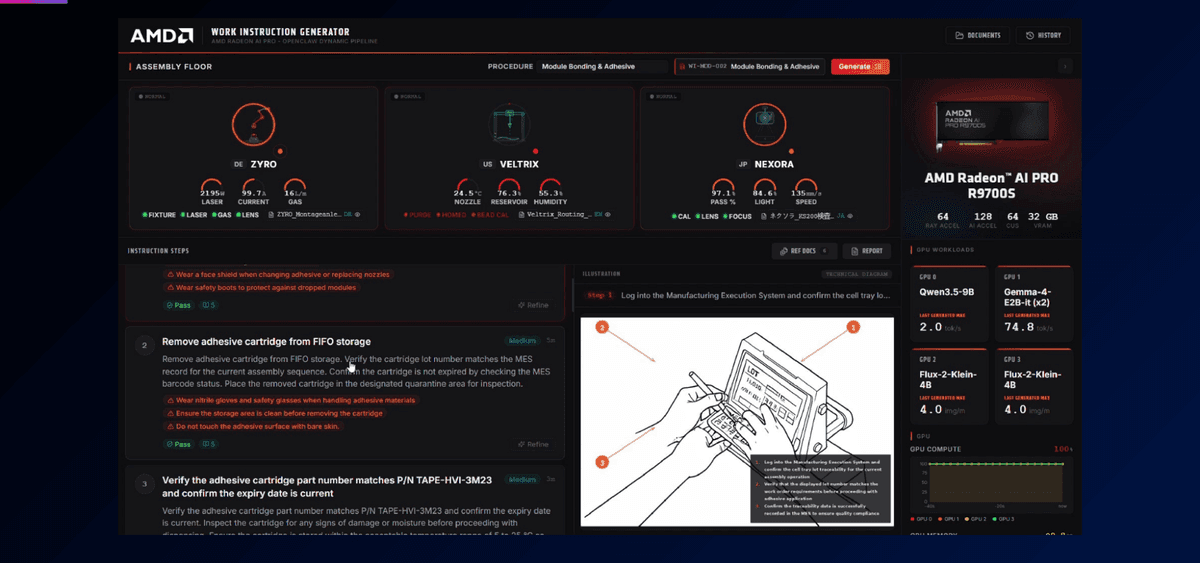Click the Pass badge on step 2
Viewport: 1200px width, 563px height.
(179, 444)
